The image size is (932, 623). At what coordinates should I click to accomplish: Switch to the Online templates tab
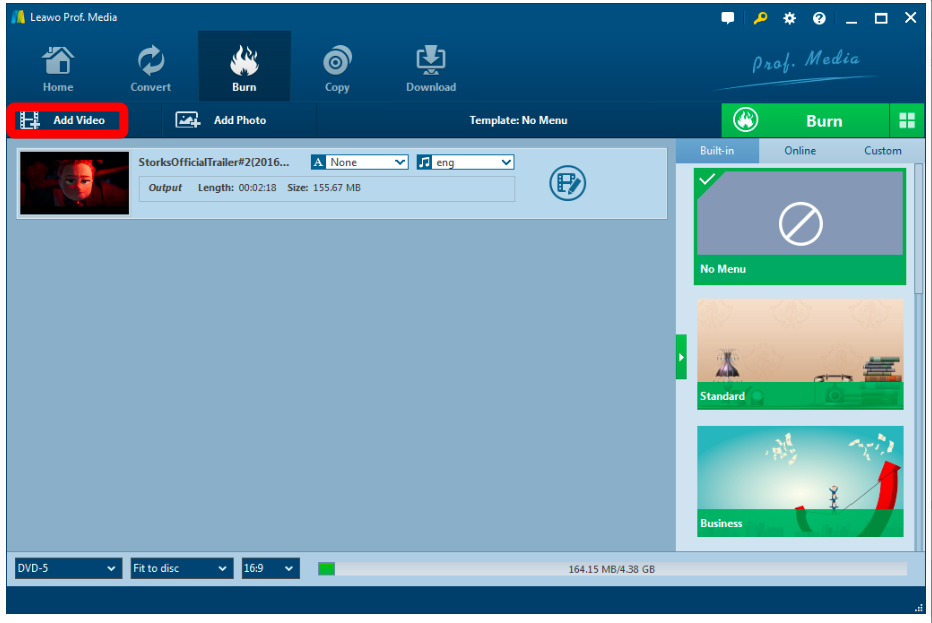tap(799, 150)
